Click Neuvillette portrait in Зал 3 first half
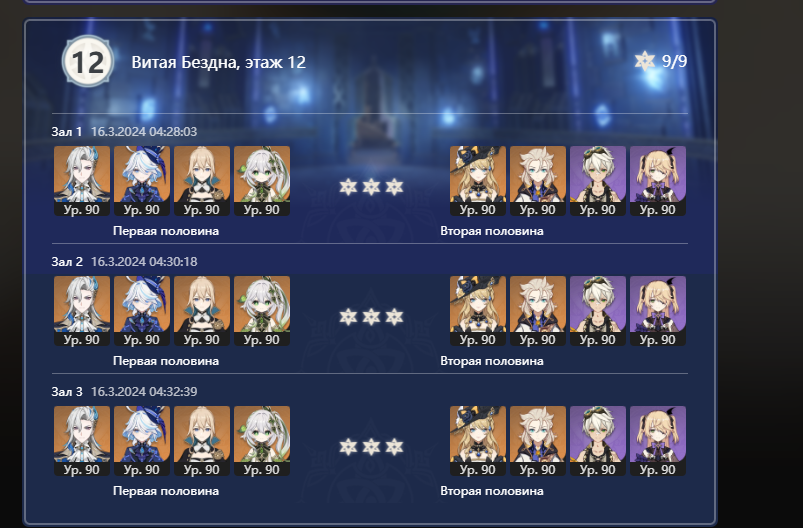Screen dimensions: 803x528 pyautogui.click(x=82, y=441)
